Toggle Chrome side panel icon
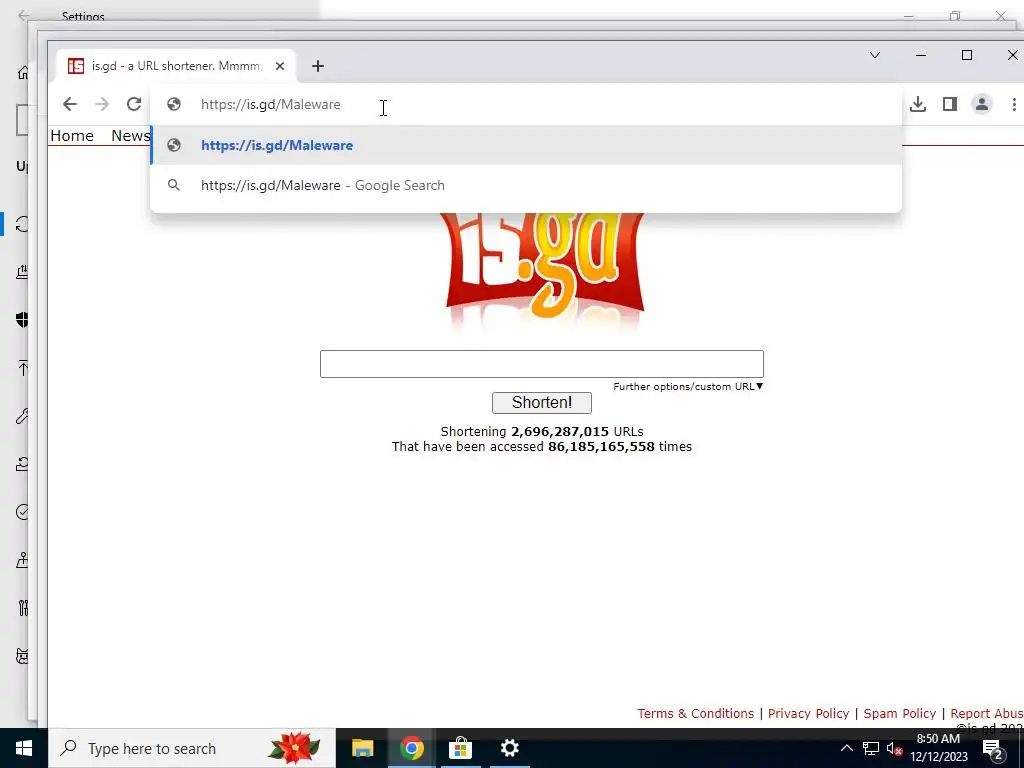Screen dimensions: 1024x768 point(950,104)
